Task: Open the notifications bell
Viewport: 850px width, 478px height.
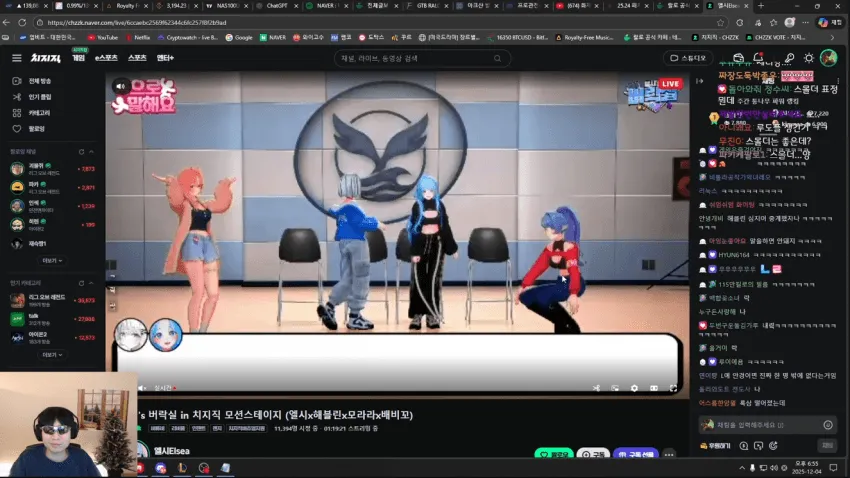Action: click(x=758, y=57)
